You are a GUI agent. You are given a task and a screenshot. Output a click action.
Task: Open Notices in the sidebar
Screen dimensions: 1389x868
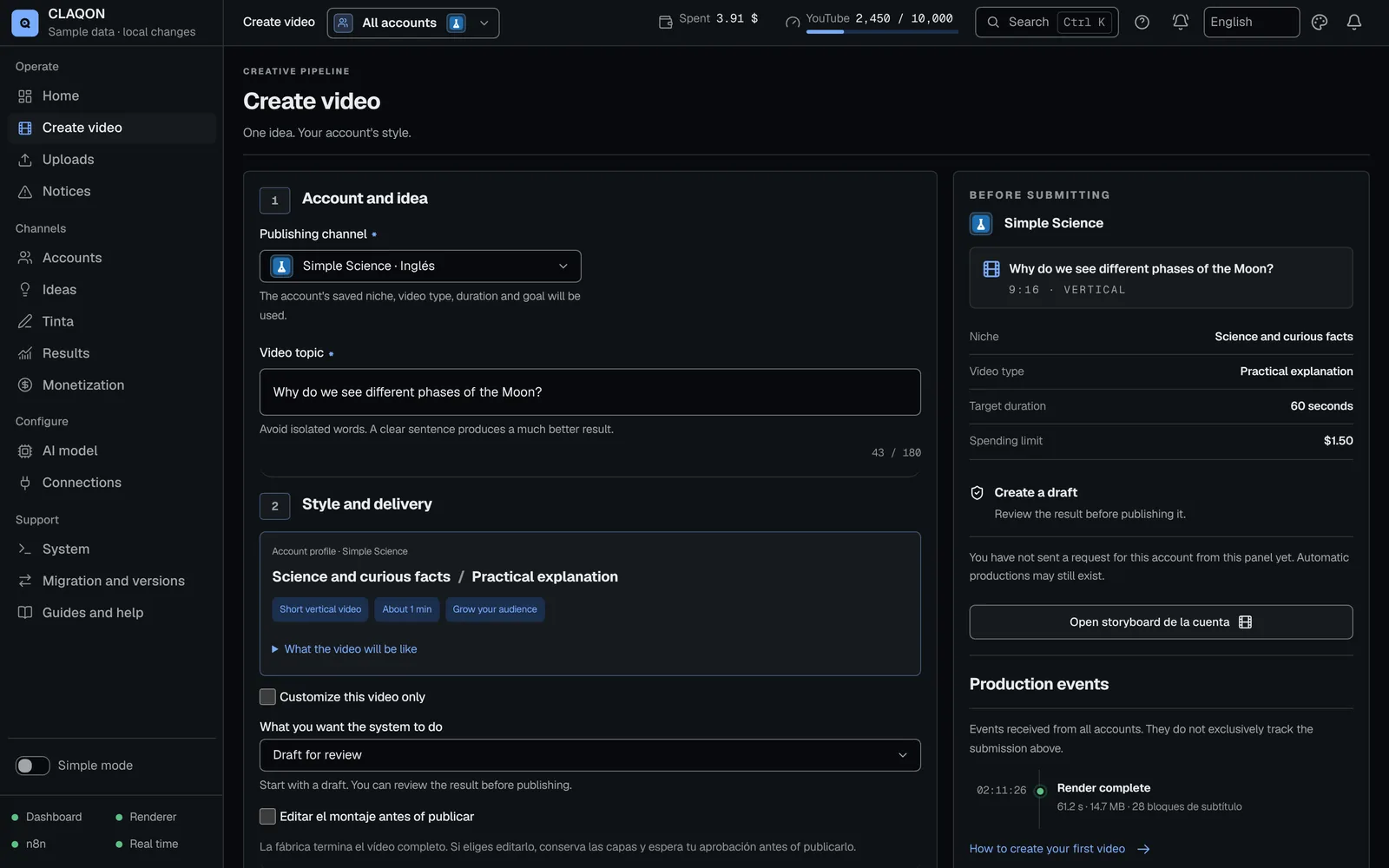(112, 192)
